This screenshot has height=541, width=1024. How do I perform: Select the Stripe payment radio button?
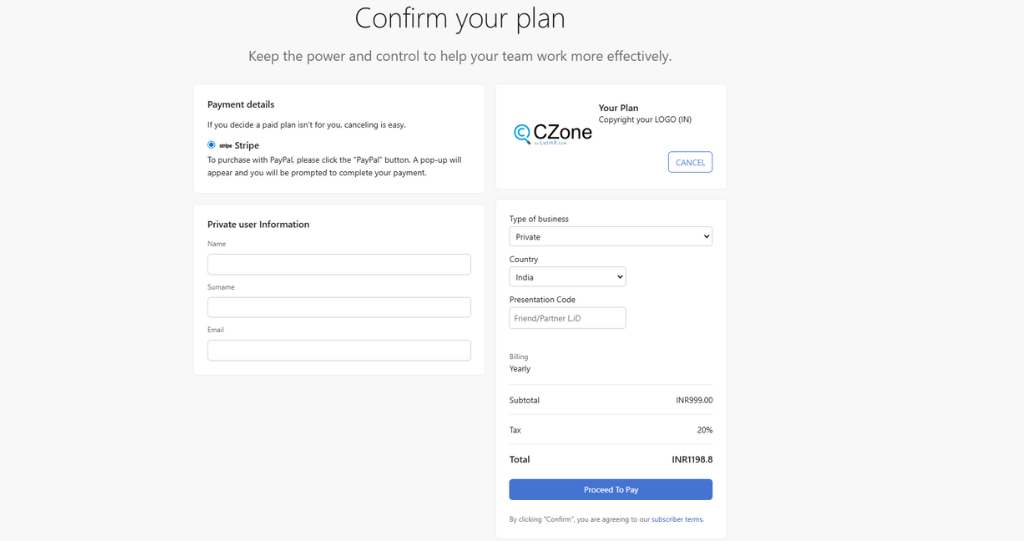212,145
